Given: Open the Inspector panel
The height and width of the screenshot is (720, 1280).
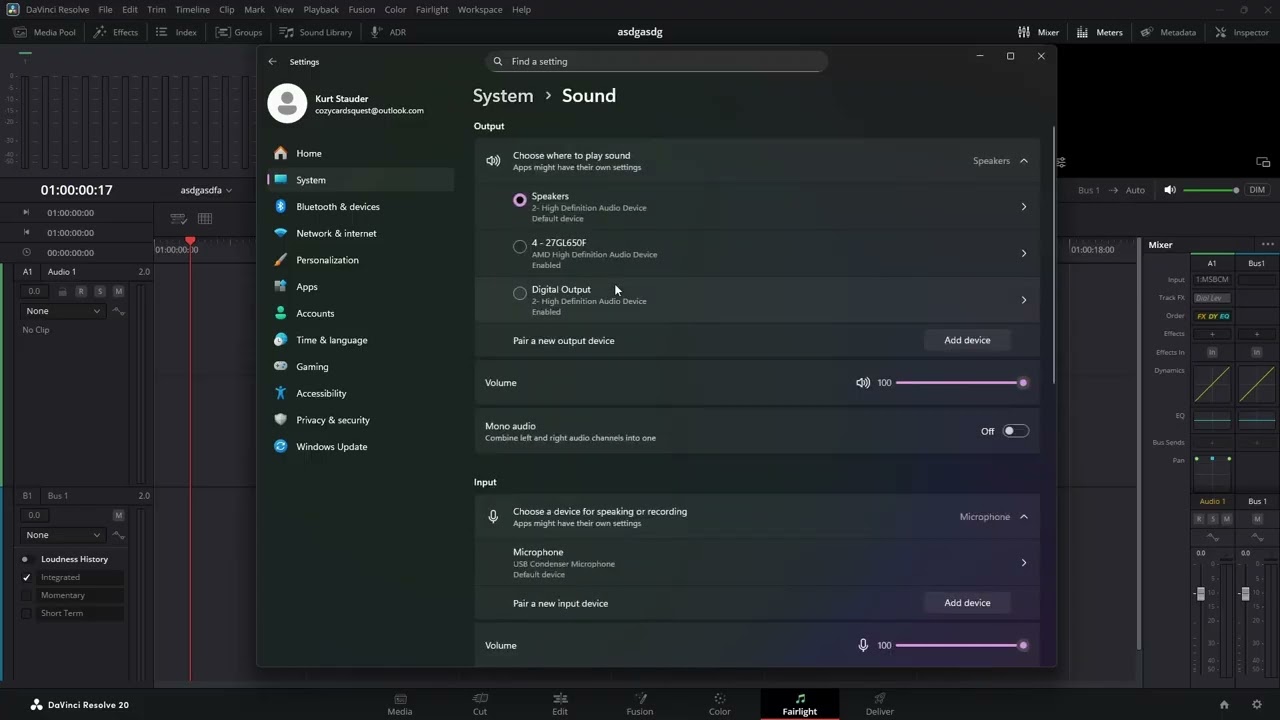Looking at the screenshot, I should pos(1241,32).
